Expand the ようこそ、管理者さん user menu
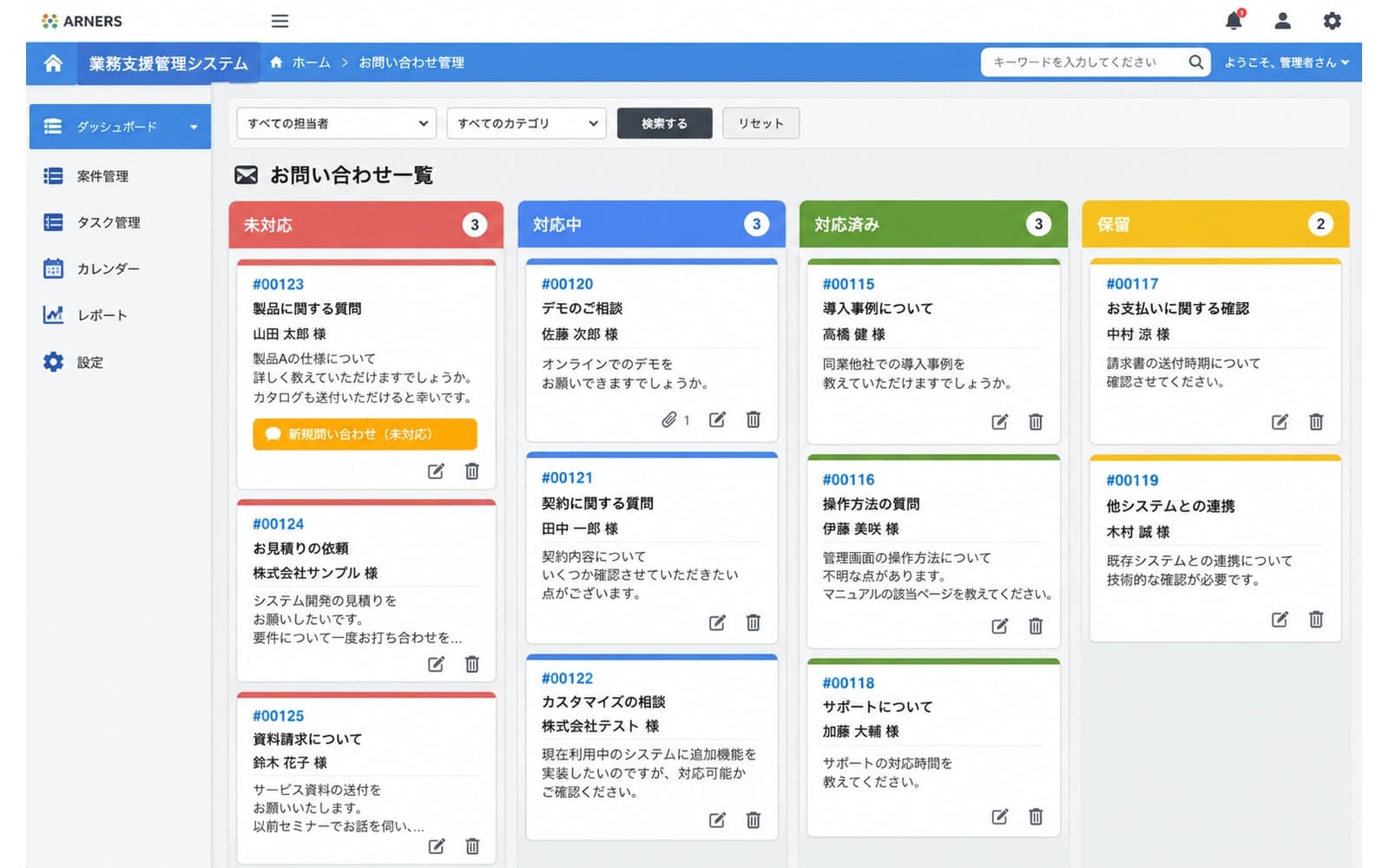The image size is (1389, 868). click(x=1287, y=62)
